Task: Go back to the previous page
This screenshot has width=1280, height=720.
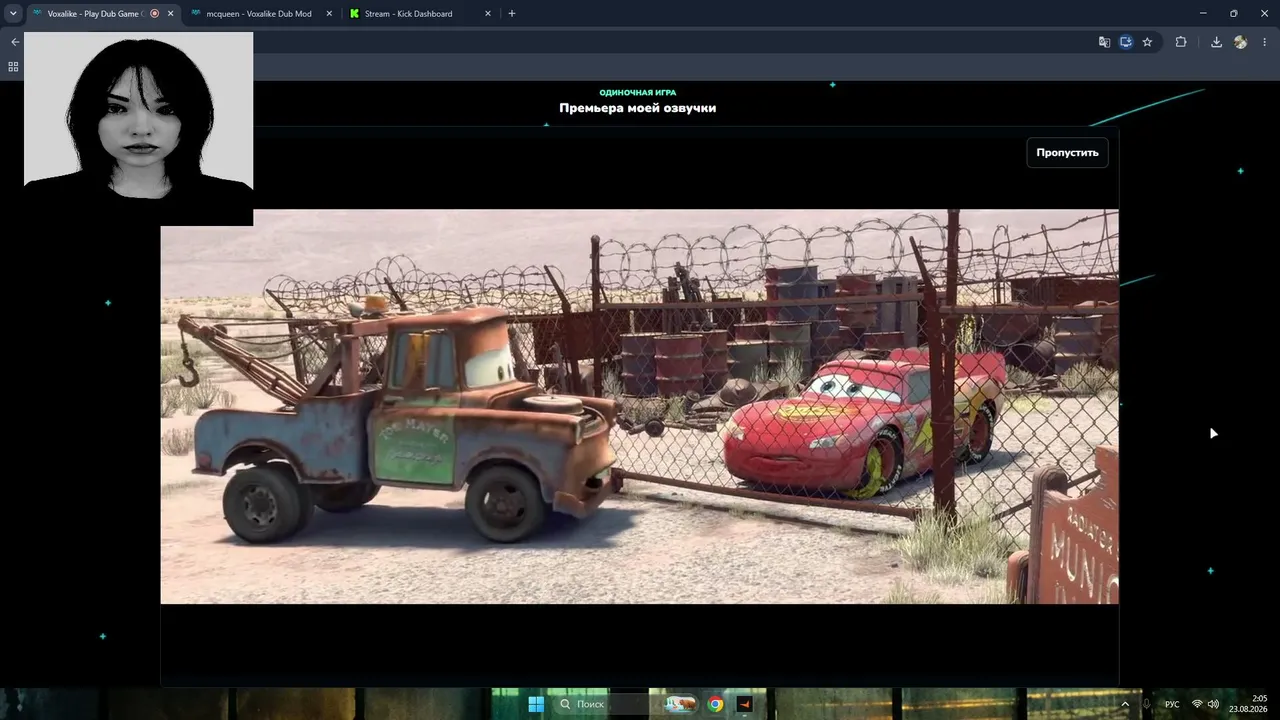Action: tap(14, 42)
